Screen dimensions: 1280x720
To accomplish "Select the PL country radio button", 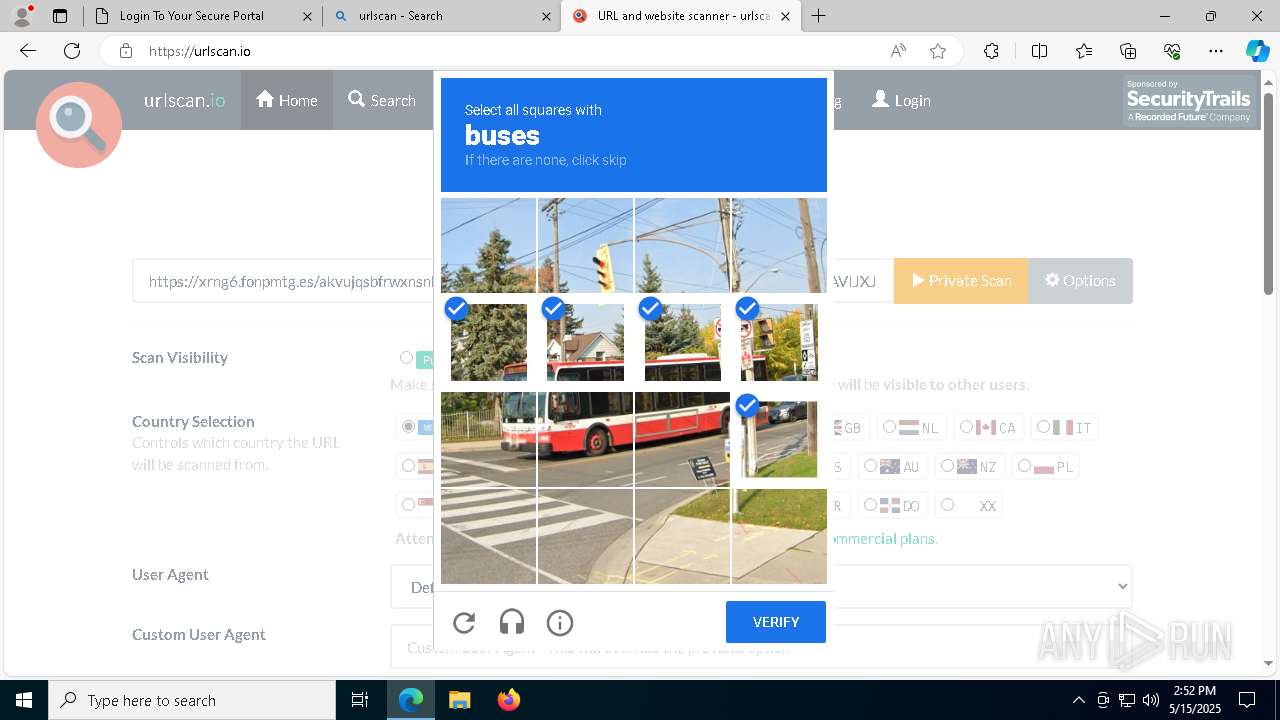I will point(1024,466).
